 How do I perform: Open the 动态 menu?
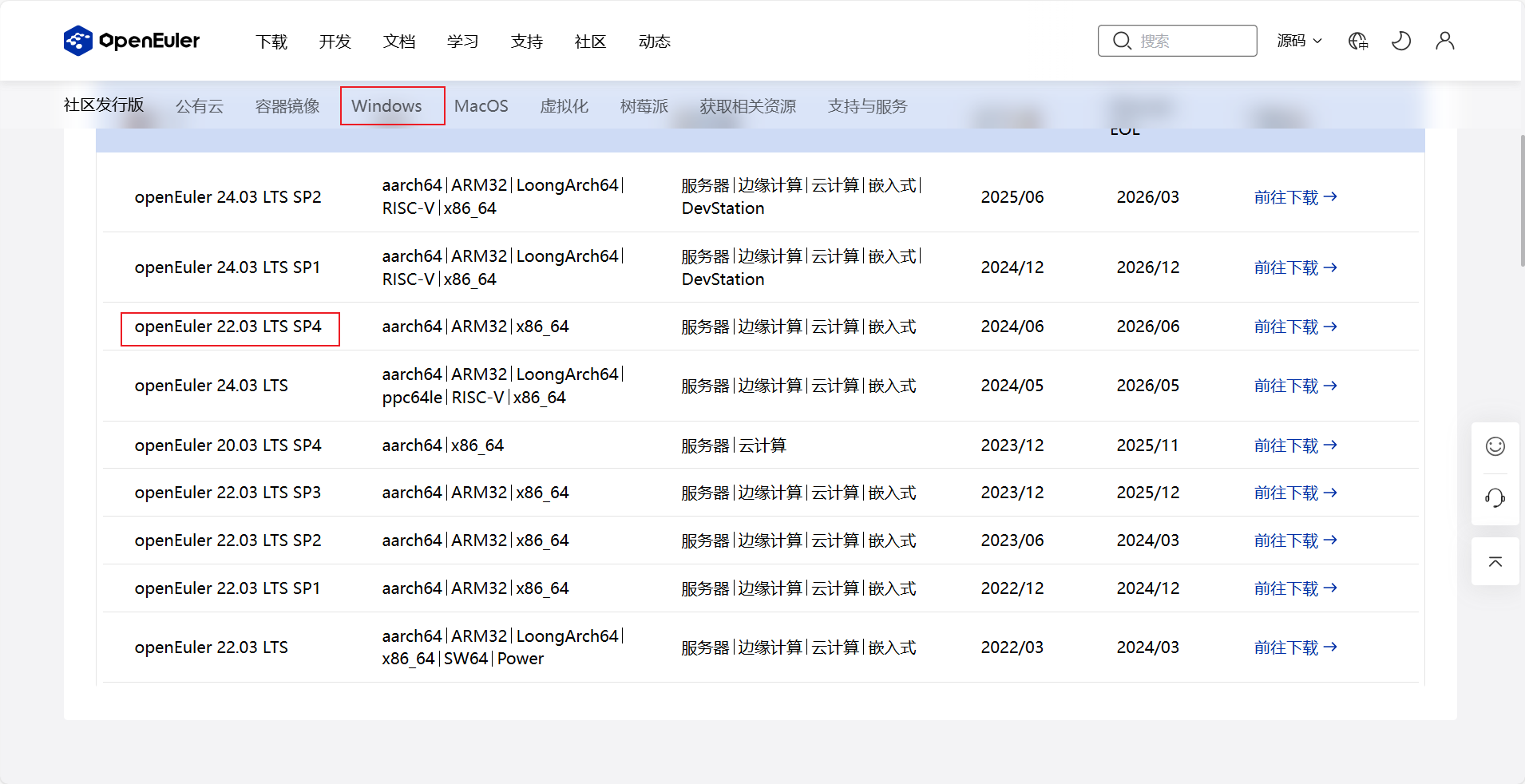(x=655, y=42)
